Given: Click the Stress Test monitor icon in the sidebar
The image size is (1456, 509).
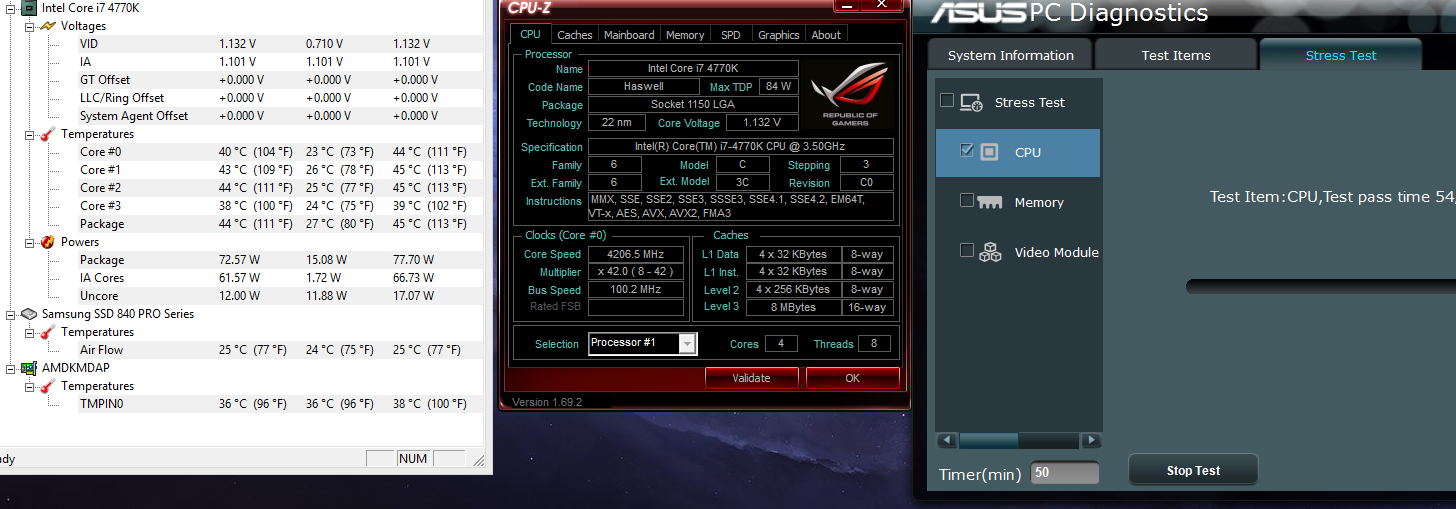Looking at the screenshot, I should (971, 102).
